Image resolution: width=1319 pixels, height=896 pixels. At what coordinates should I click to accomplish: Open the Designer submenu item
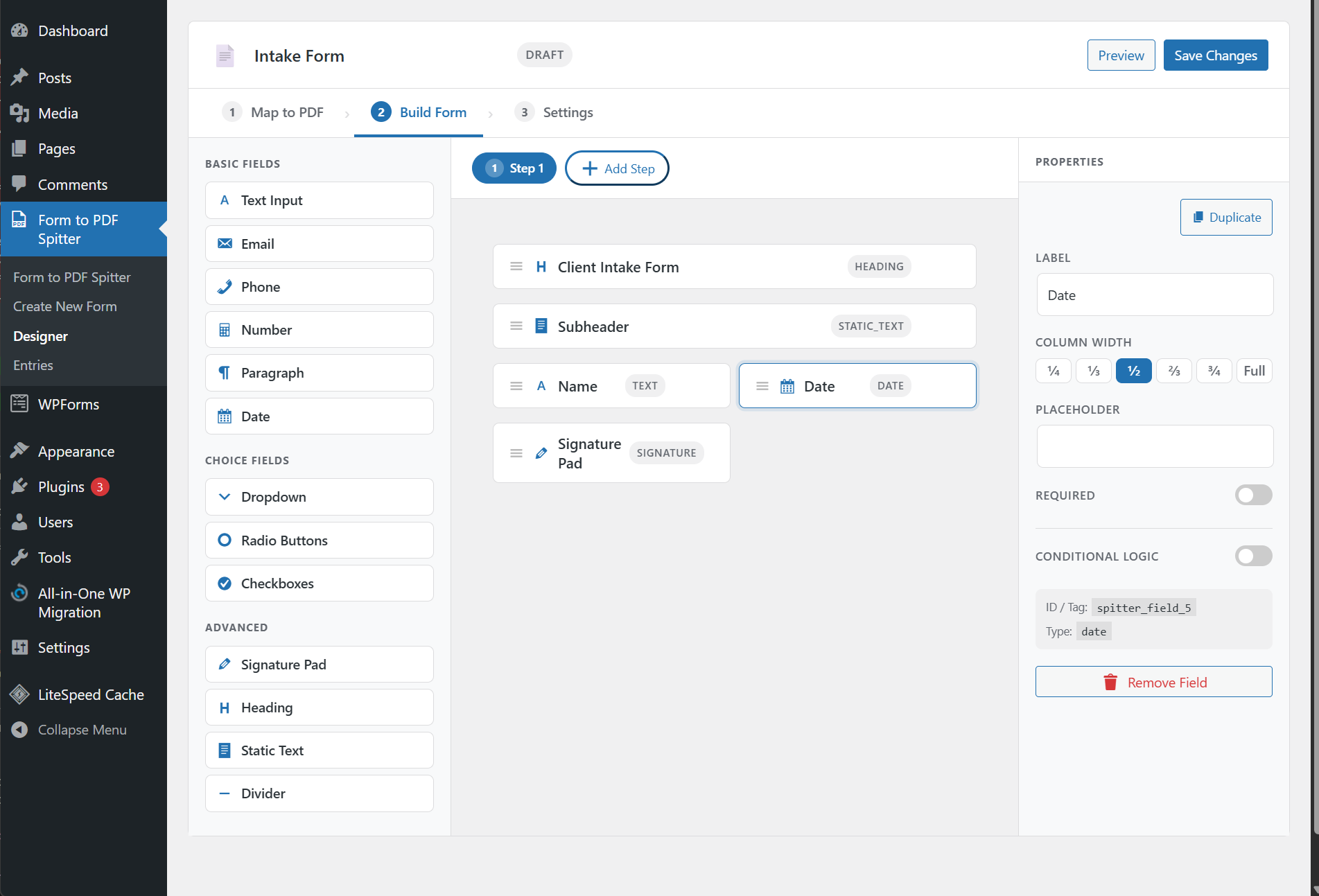click(x=40, y=336)
